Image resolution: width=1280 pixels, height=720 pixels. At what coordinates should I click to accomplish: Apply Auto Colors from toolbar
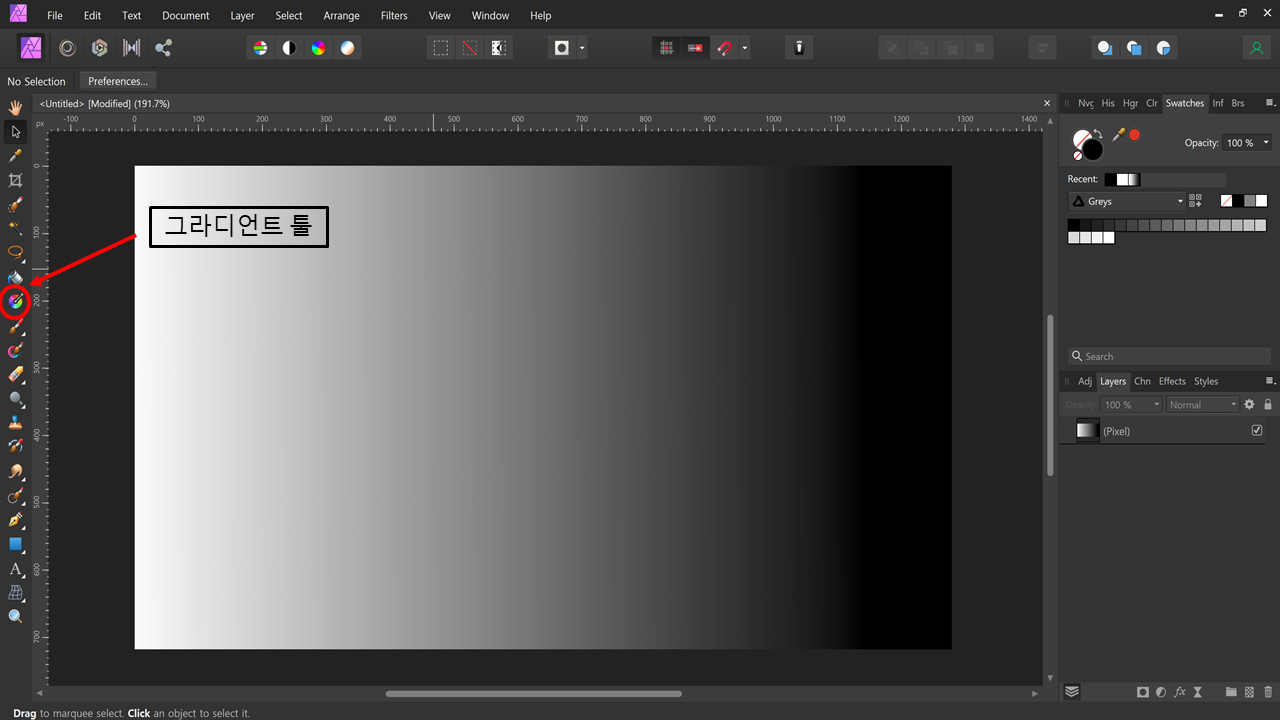click(318, 47)
